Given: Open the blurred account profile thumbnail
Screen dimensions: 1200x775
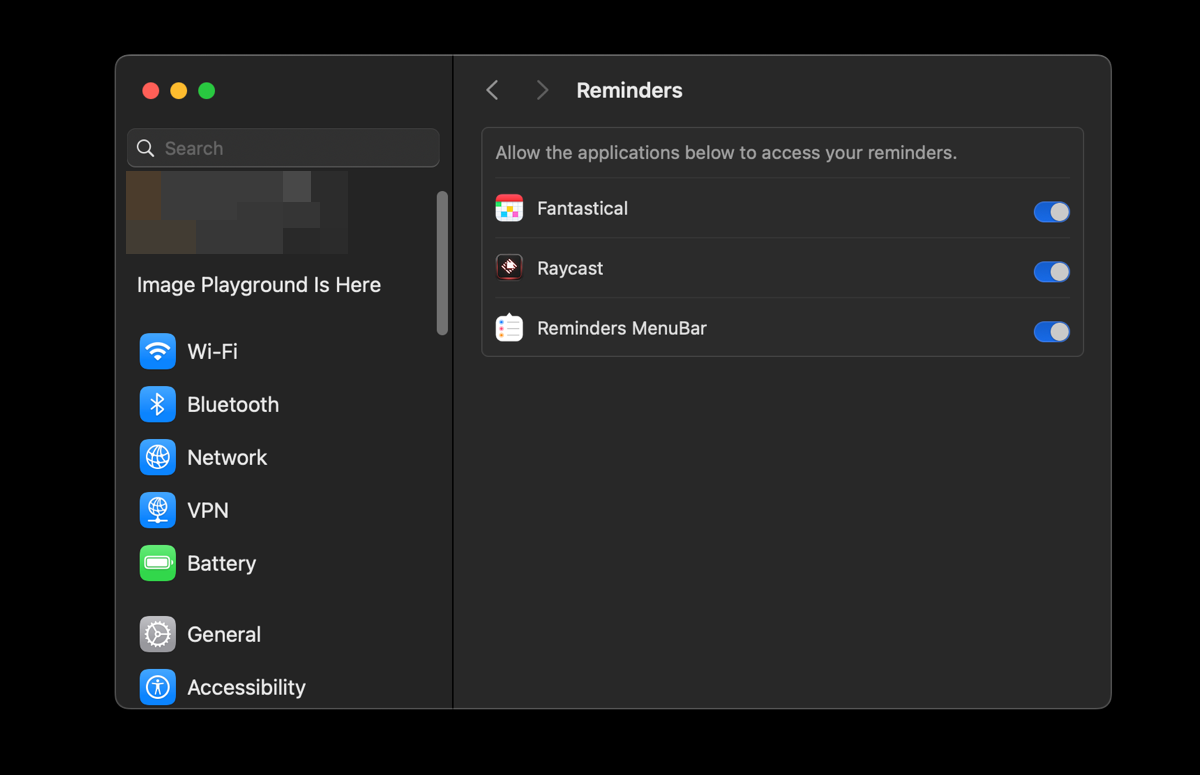Looking at the screenshot, I should coord(237,212).
